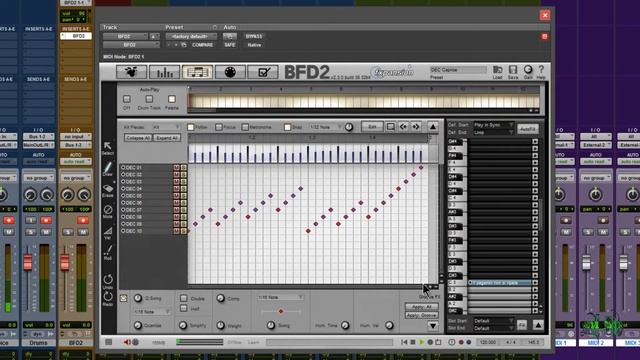Image resolution: width=640 pixels, height=360 pixels.
Task: Click the red speaker audition icon
Action: coord(127,342)
